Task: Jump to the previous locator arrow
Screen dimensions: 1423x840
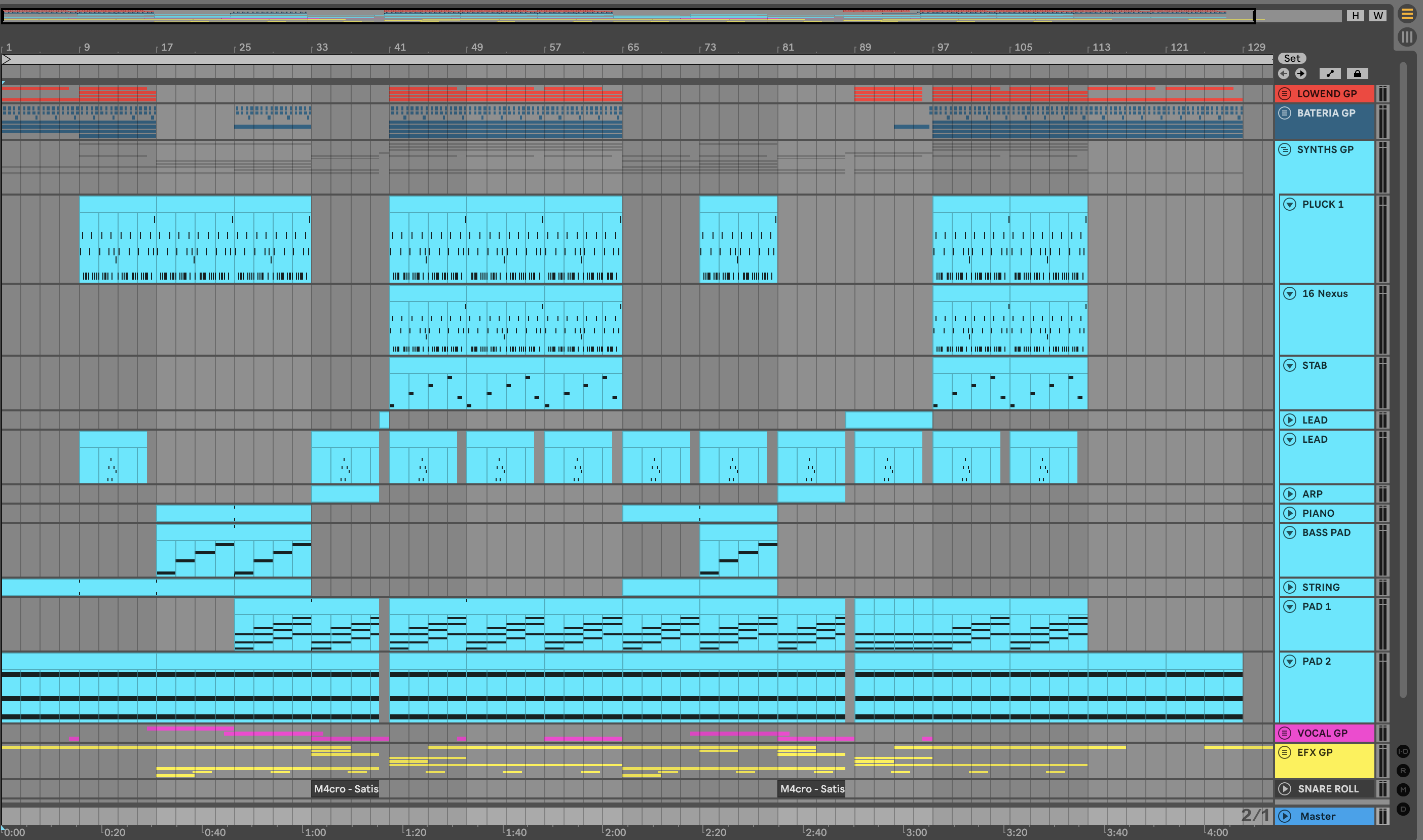Action: tap(1283, 73)
